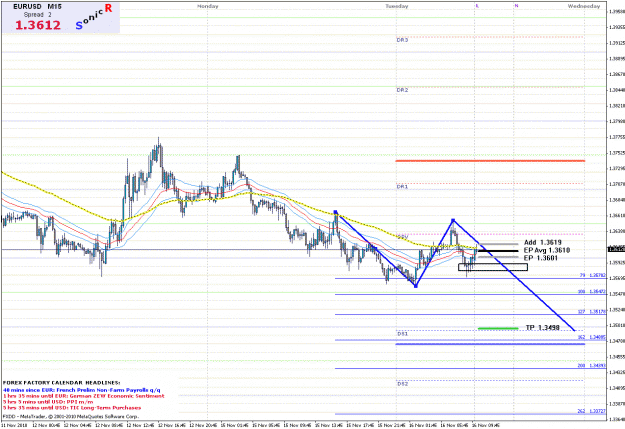Click the TIC Long-Term Purchases headline
The width and height of the screenshot is (625, 429).
coord(72,408)
